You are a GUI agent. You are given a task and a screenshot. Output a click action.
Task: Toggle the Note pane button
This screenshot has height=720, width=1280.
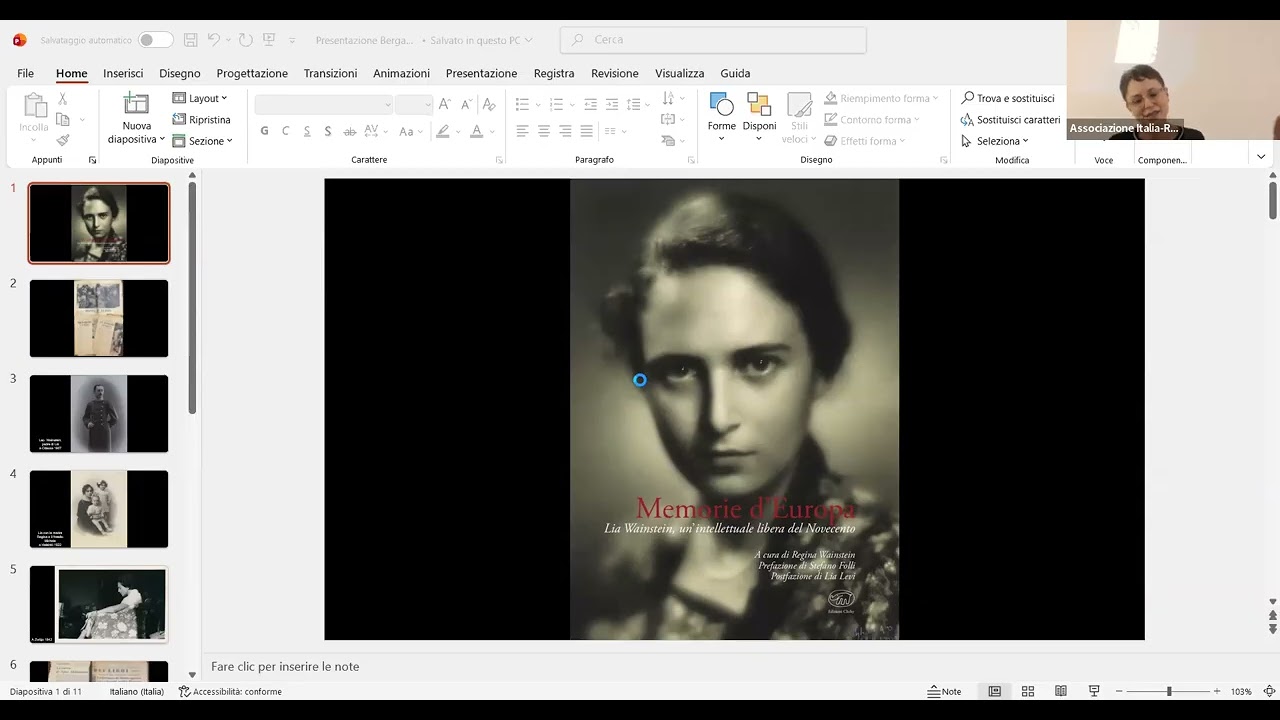coord(944,691)
